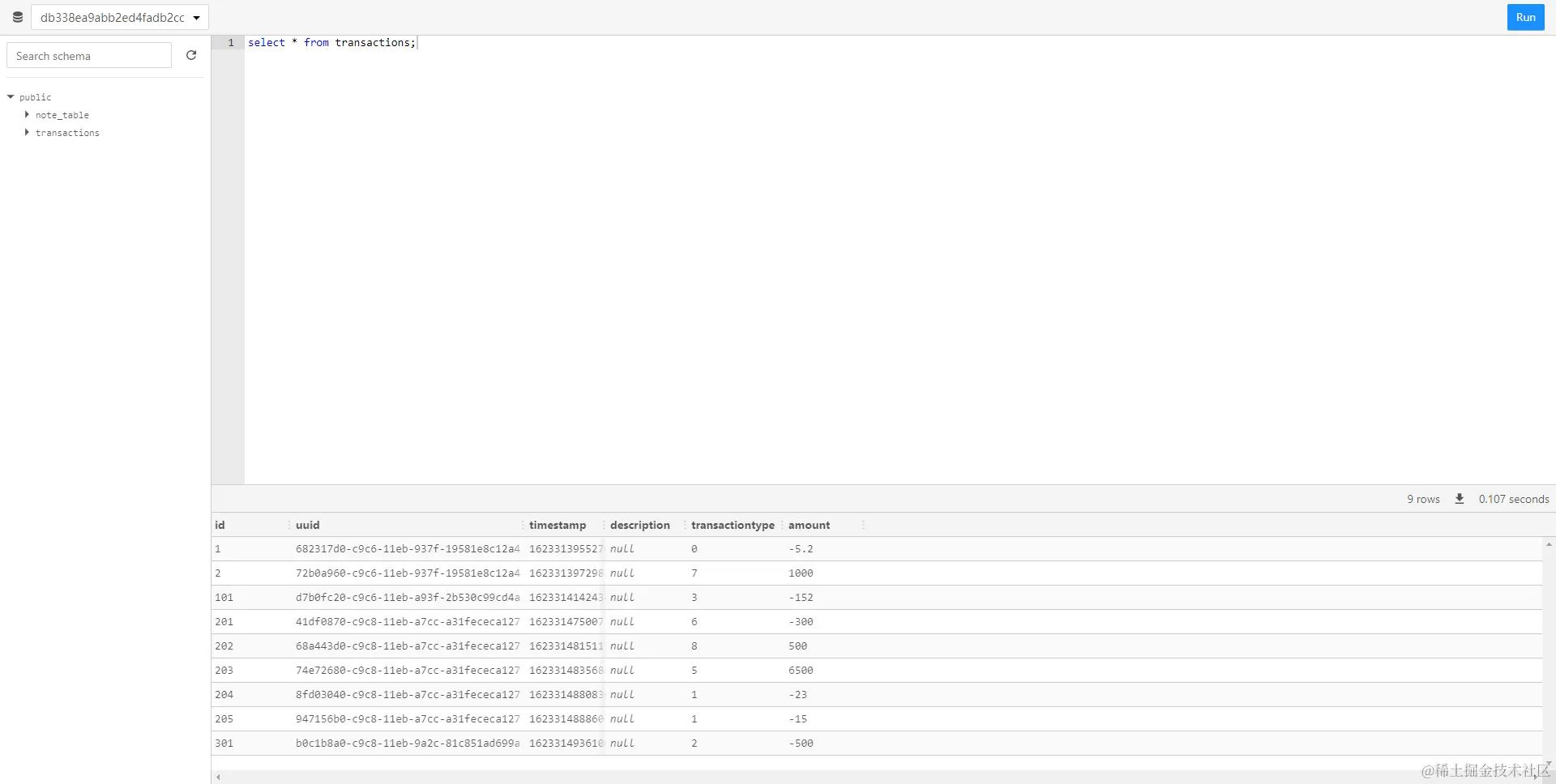Click amount cell -15
The height and width of the screenshot is (784, 1556).
pos(797,719)
